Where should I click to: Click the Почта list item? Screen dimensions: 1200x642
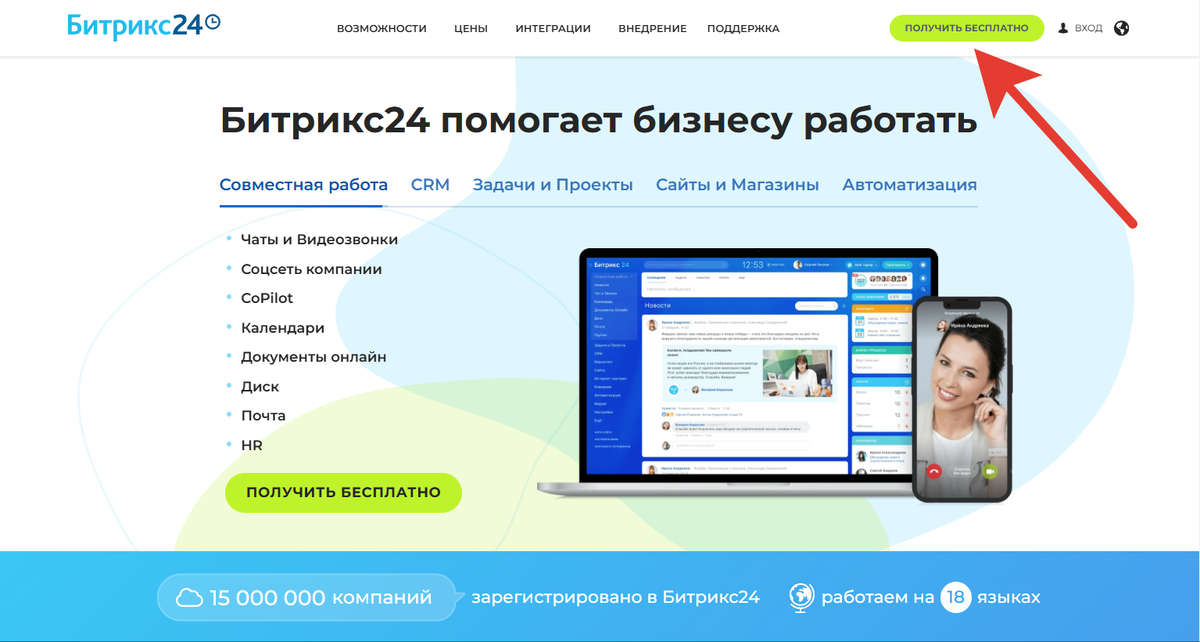(263, 415)
